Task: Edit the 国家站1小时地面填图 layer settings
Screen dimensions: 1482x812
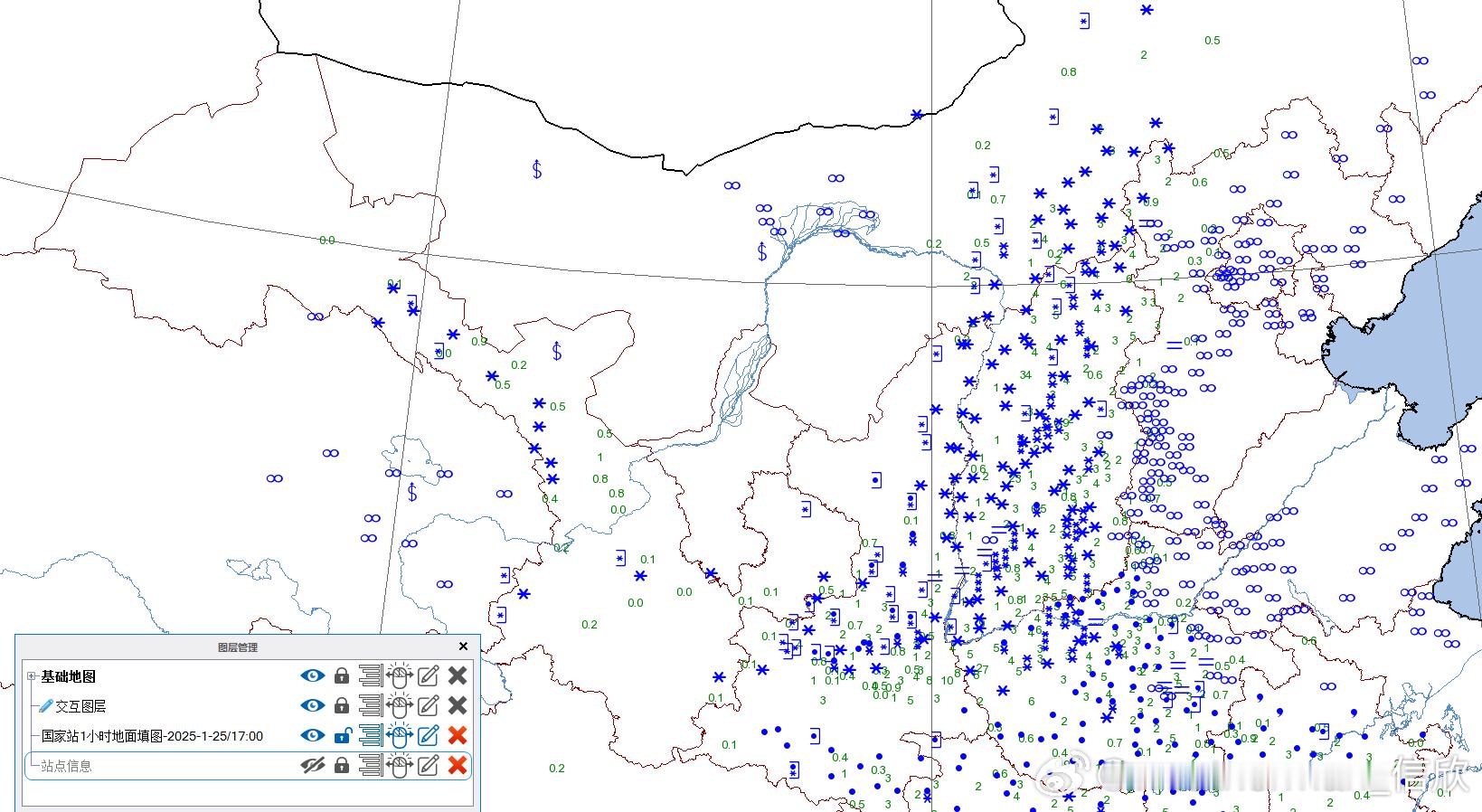Action: 429,735
